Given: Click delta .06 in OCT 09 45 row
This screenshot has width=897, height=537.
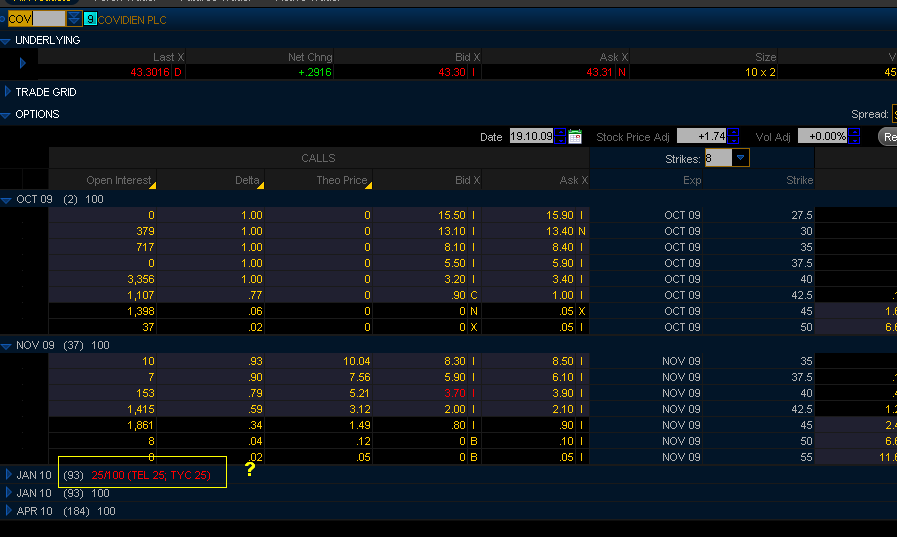Looking at the screenshot, I should pos(255,311).
